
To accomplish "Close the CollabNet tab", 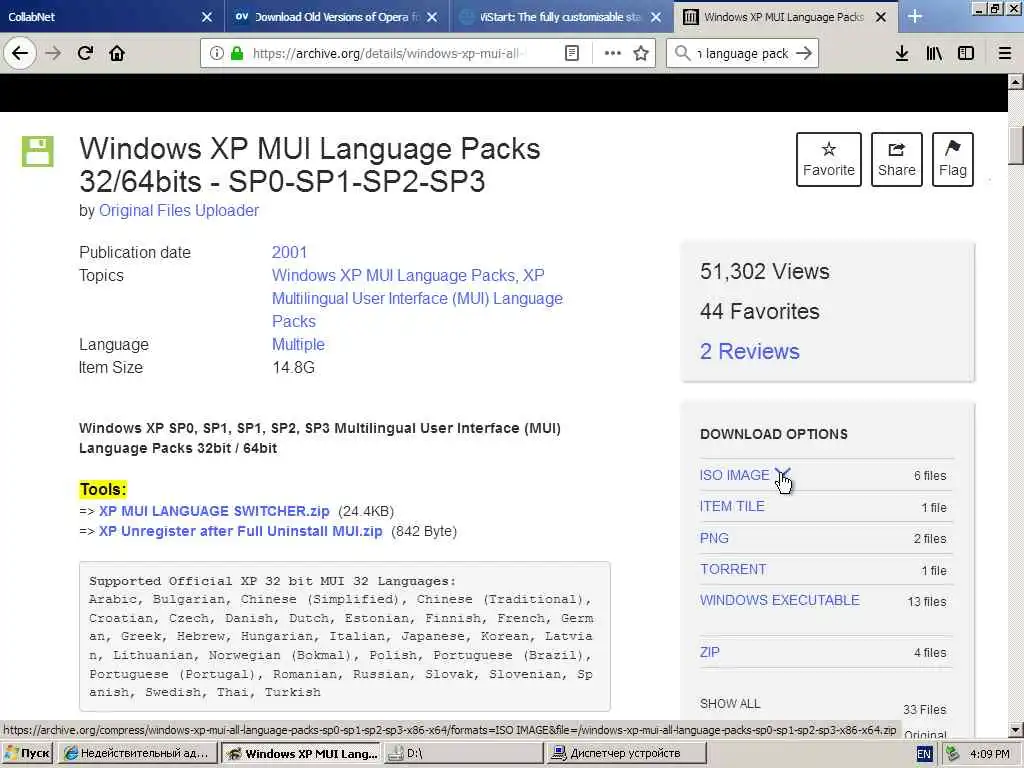I will (206, 17).
